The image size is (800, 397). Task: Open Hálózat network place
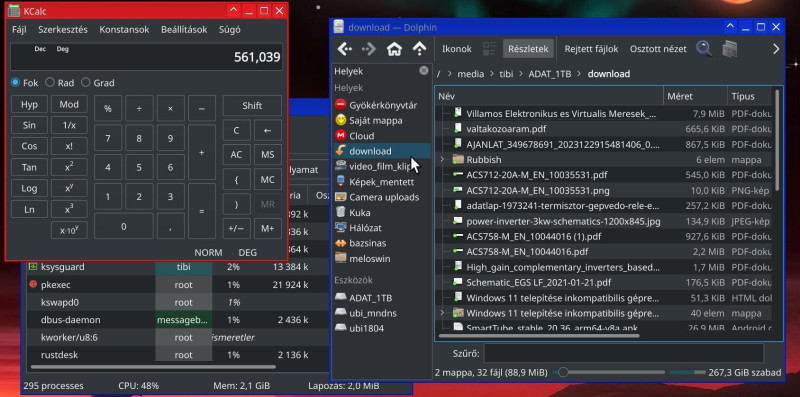tap(382, 228)
